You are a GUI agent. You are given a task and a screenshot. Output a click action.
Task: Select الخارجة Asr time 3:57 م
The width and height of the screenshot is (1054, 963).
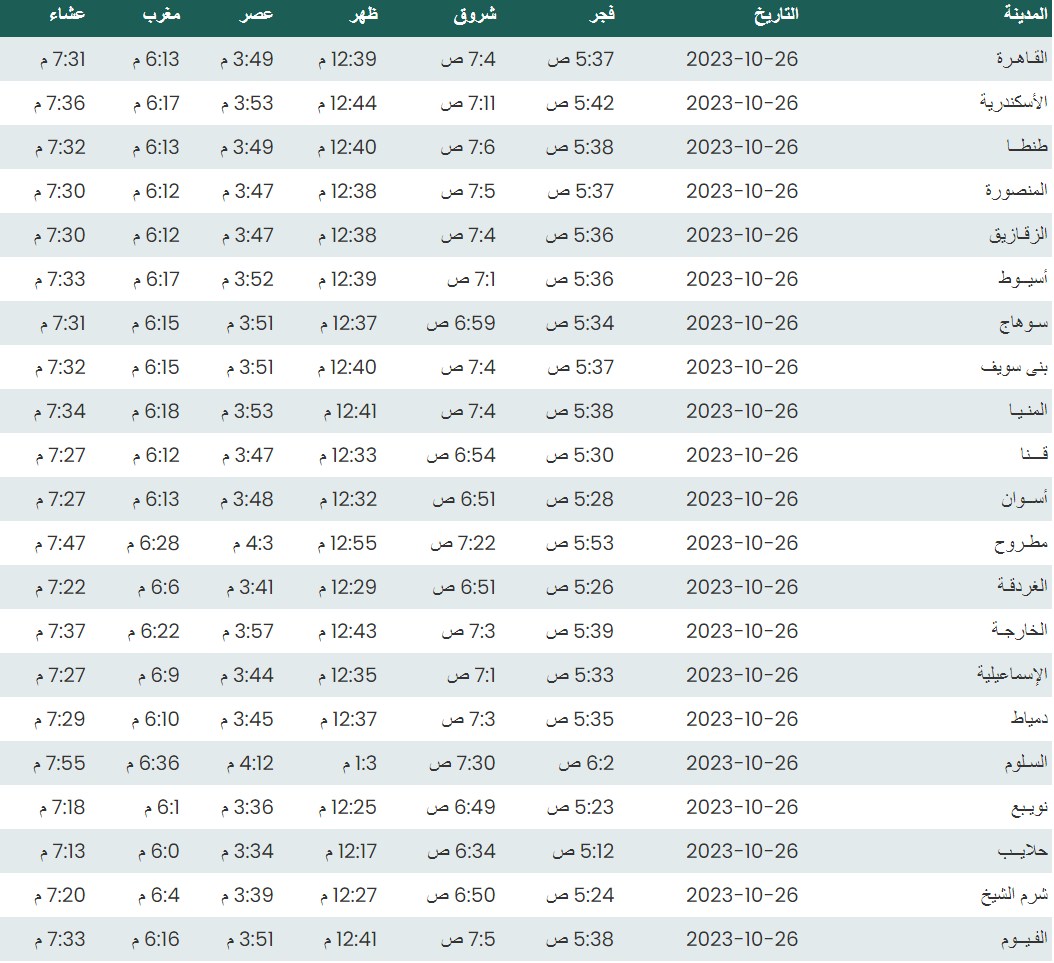pos(247,631)
